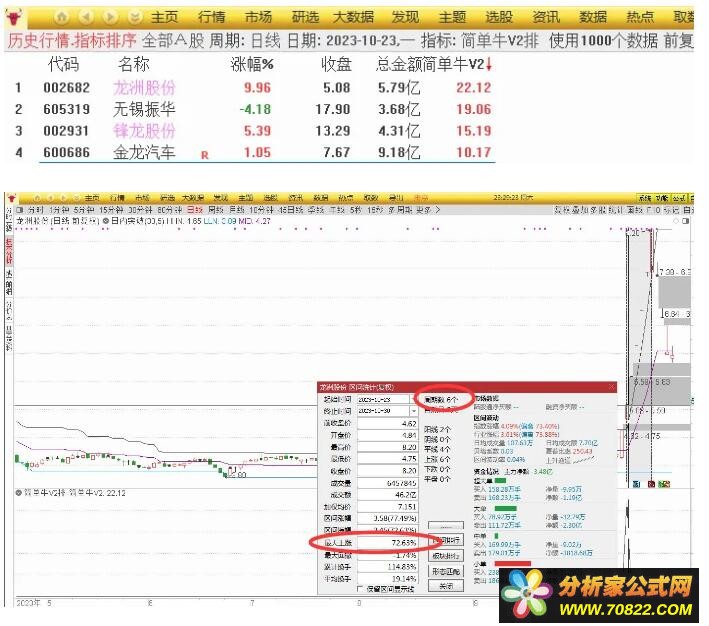Click the 关闭 button in dialog

pyautogui.click(x=446, y=586)
